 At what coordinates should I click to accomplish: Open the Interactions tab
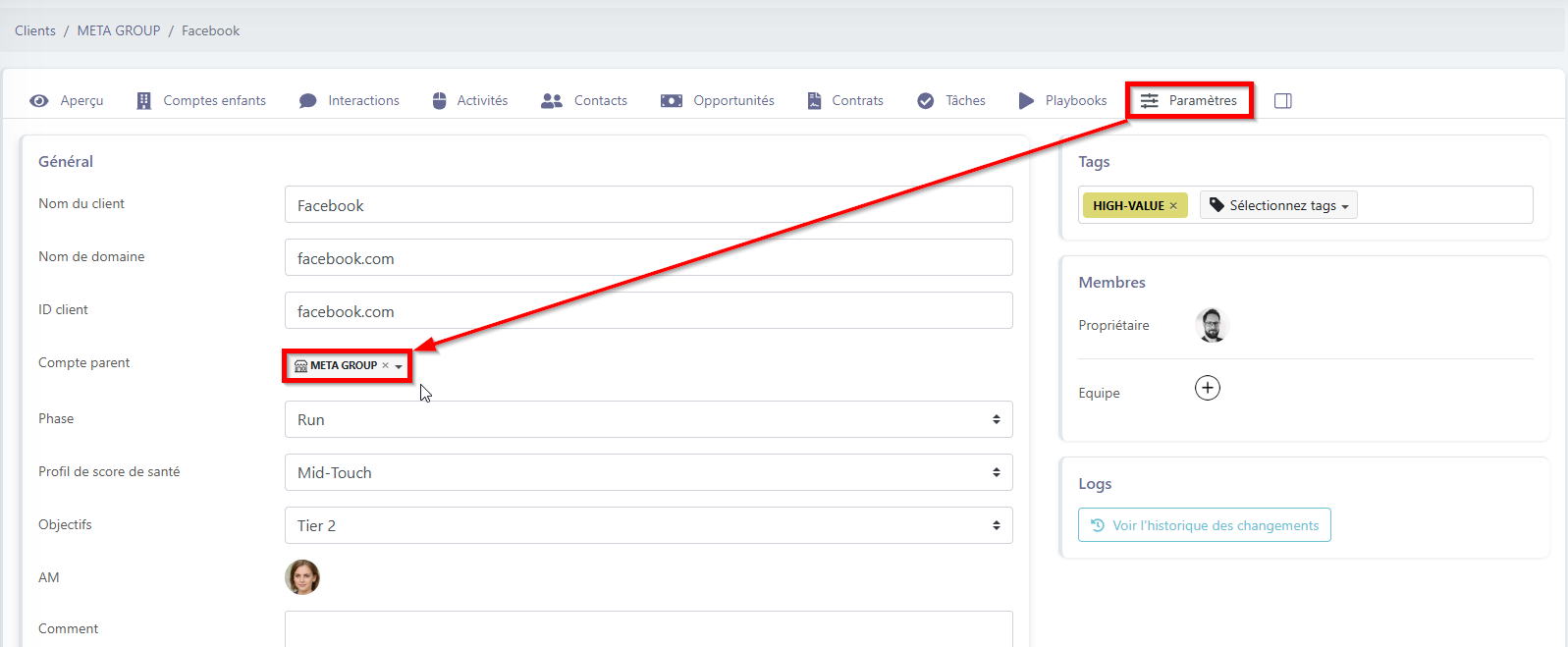[x=350, y=101]
